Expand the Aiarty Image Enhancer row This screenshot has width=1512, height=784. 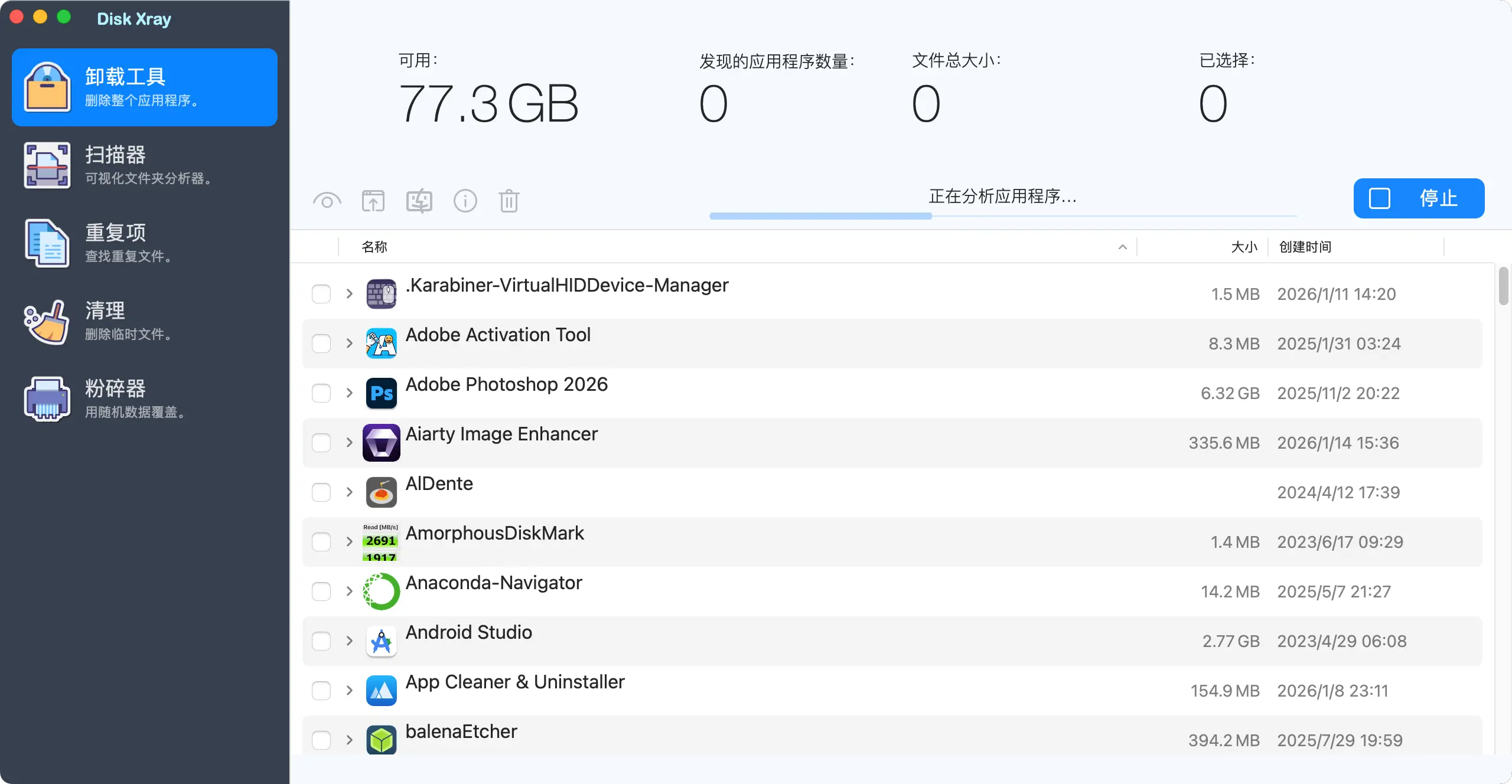(x=349, y=443)
